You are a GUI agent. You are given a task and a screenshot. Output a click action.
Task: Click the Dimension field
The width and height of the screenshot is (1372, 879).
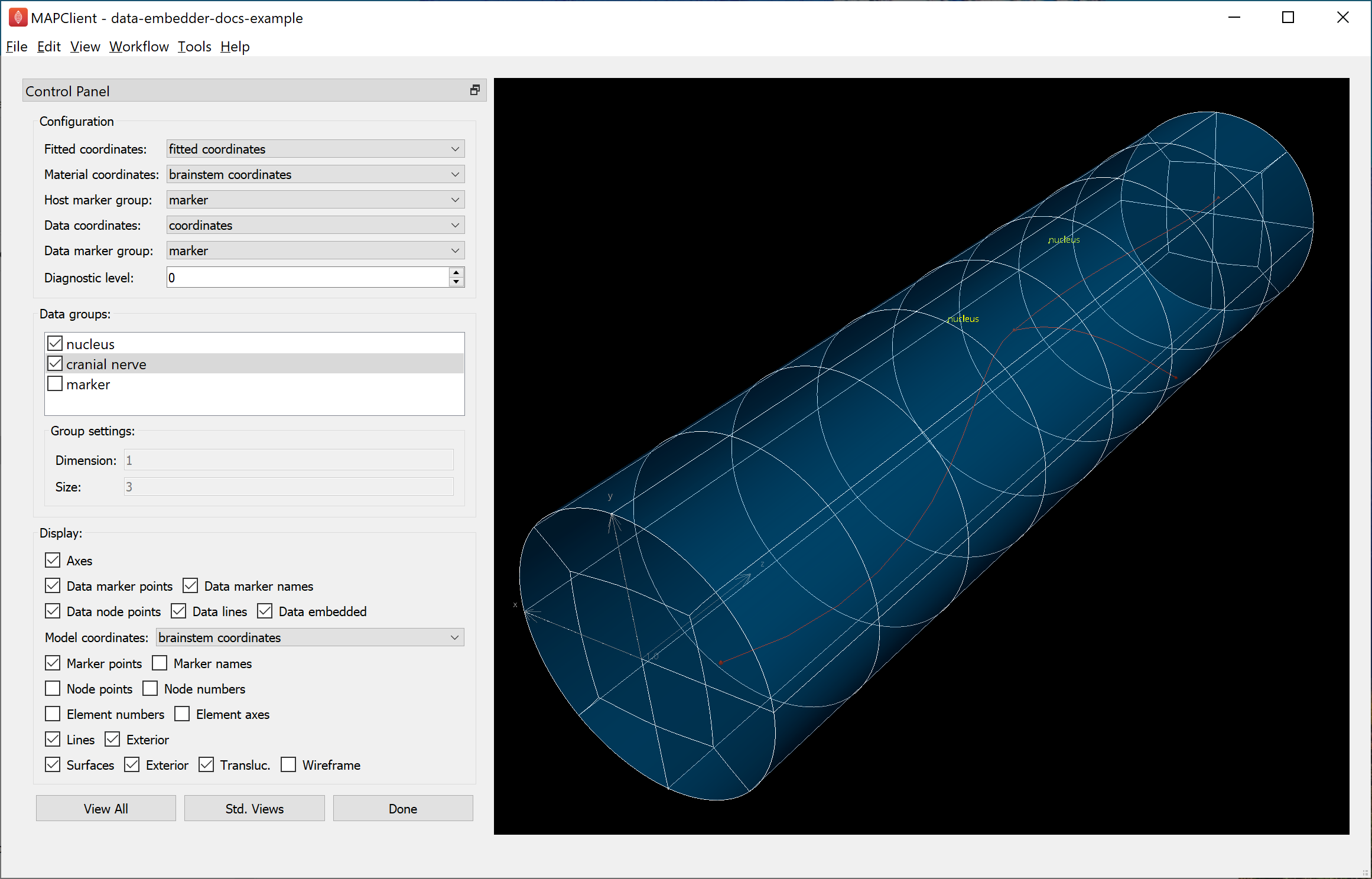[288, 460]
